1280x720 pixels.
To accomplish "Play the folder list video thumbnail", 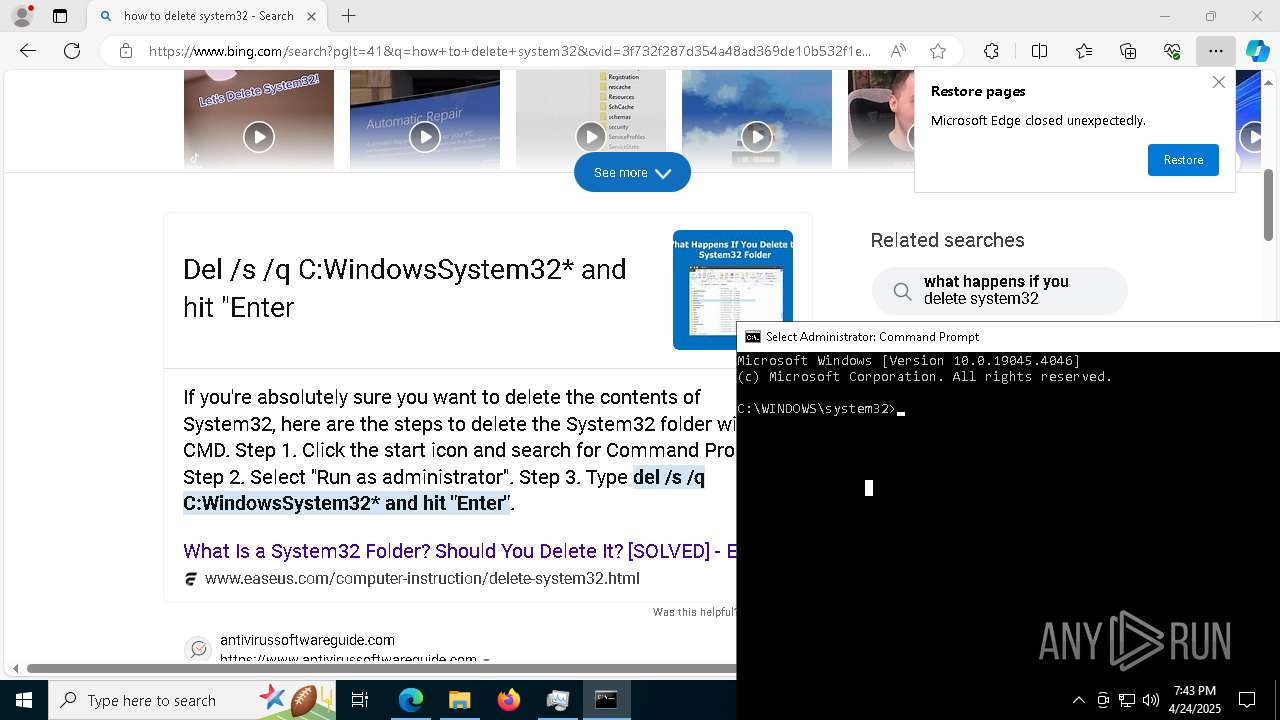I will [x=591, y=136].
